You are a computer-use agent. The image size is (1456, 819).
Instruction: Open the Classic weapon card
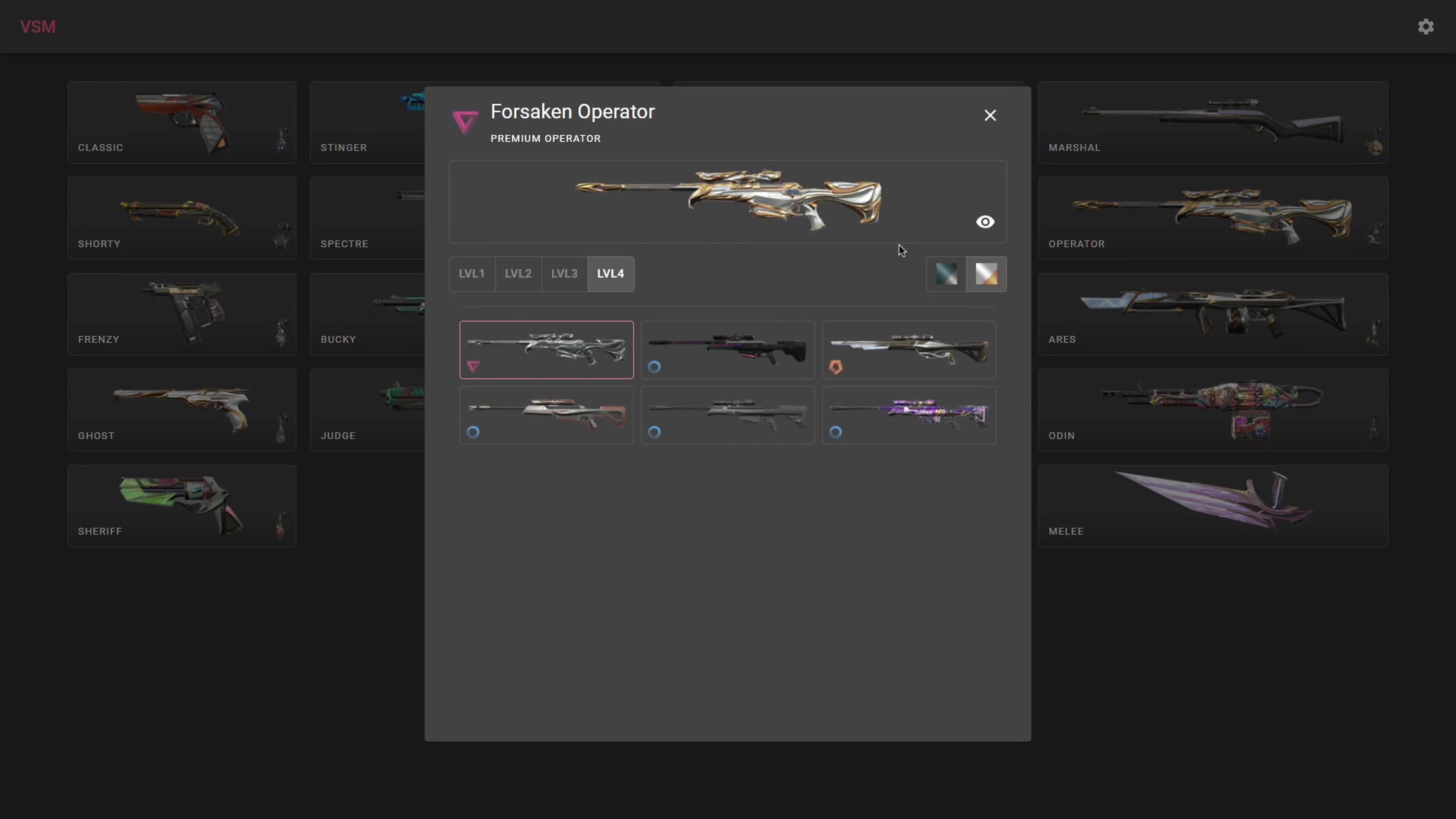tap(182, 122)
